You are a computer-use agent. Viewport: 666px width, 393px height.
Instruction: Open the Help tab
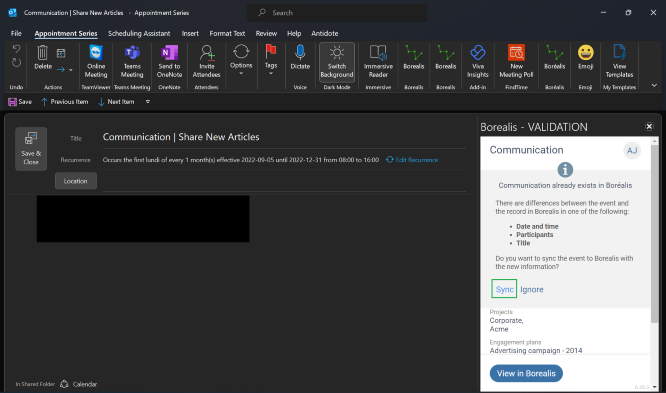click(294, 34)
